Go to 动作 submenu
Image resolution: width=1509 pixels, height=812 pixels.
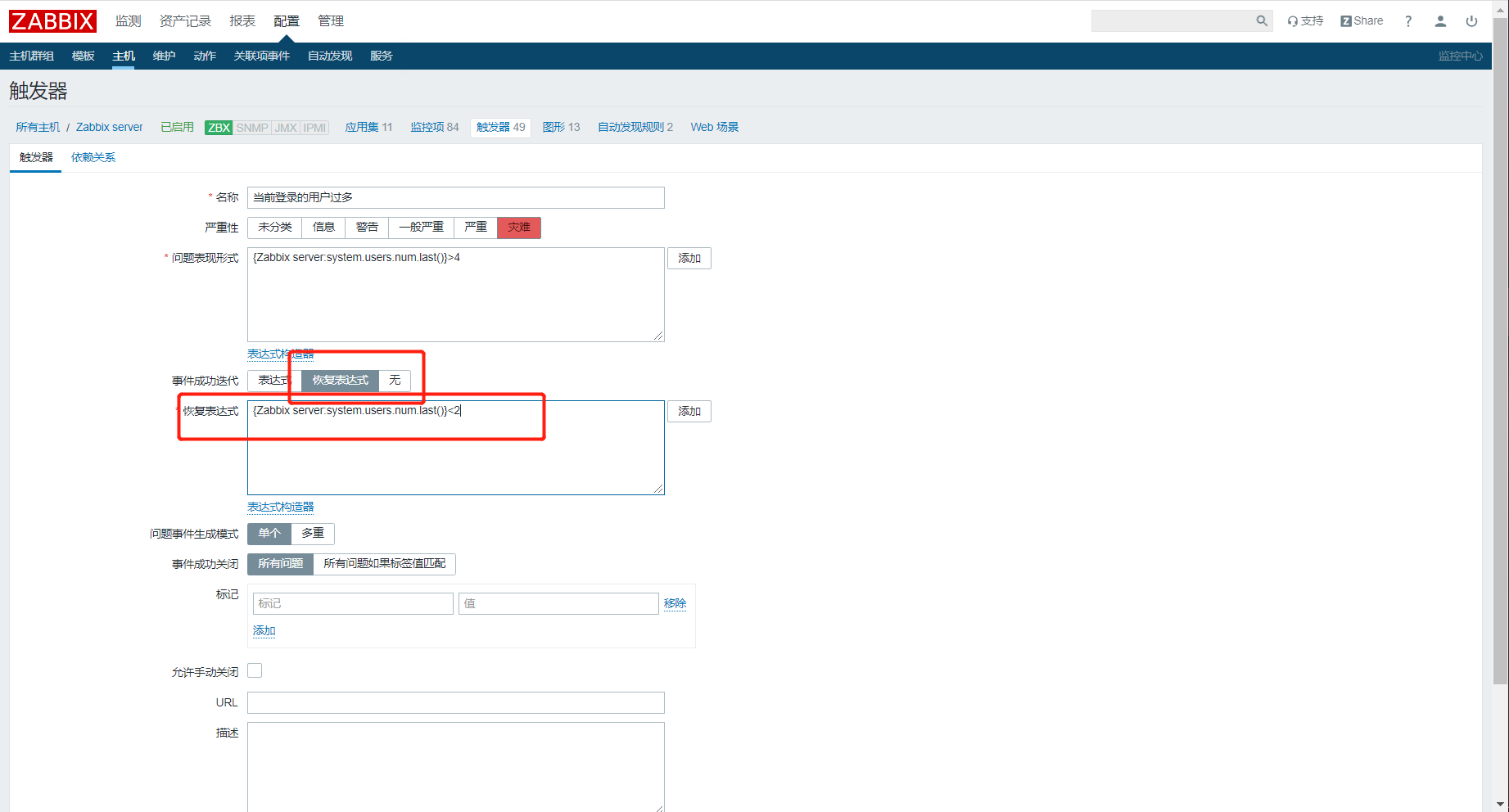[x=205, y=56]
